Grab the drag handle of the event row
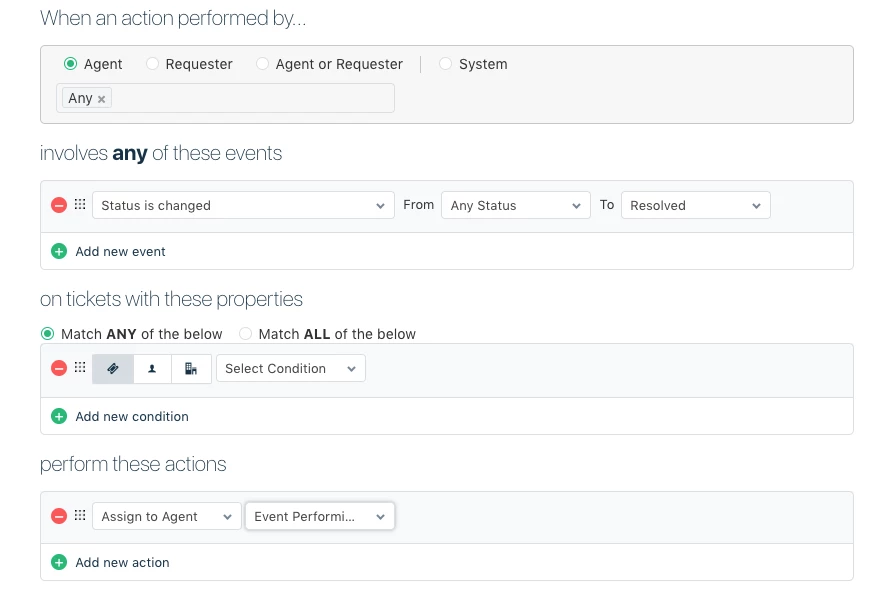Image resolution: width=894 pixels, height=594 pixels. coord(81,205)
